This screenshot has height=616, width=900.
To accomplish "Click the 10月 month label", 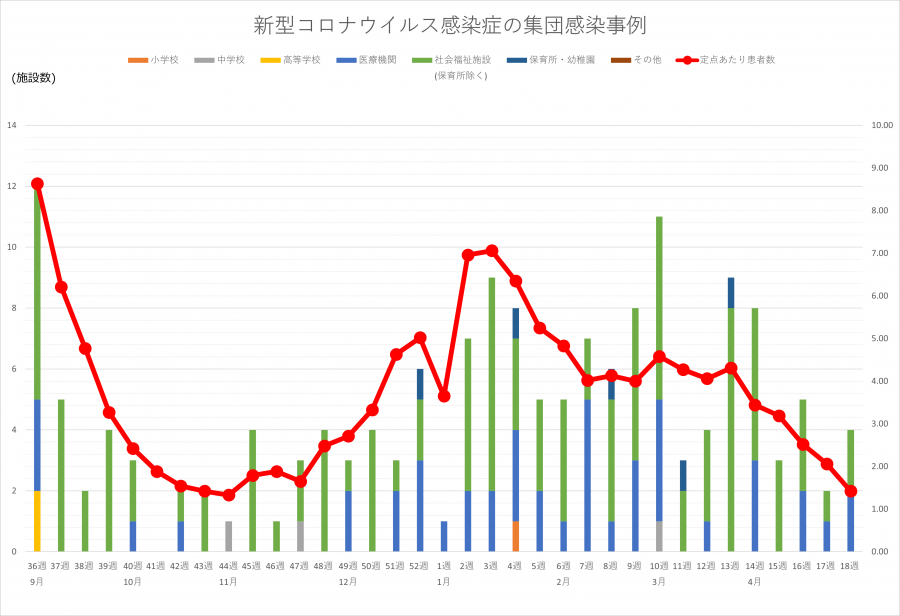I will 133,582.
